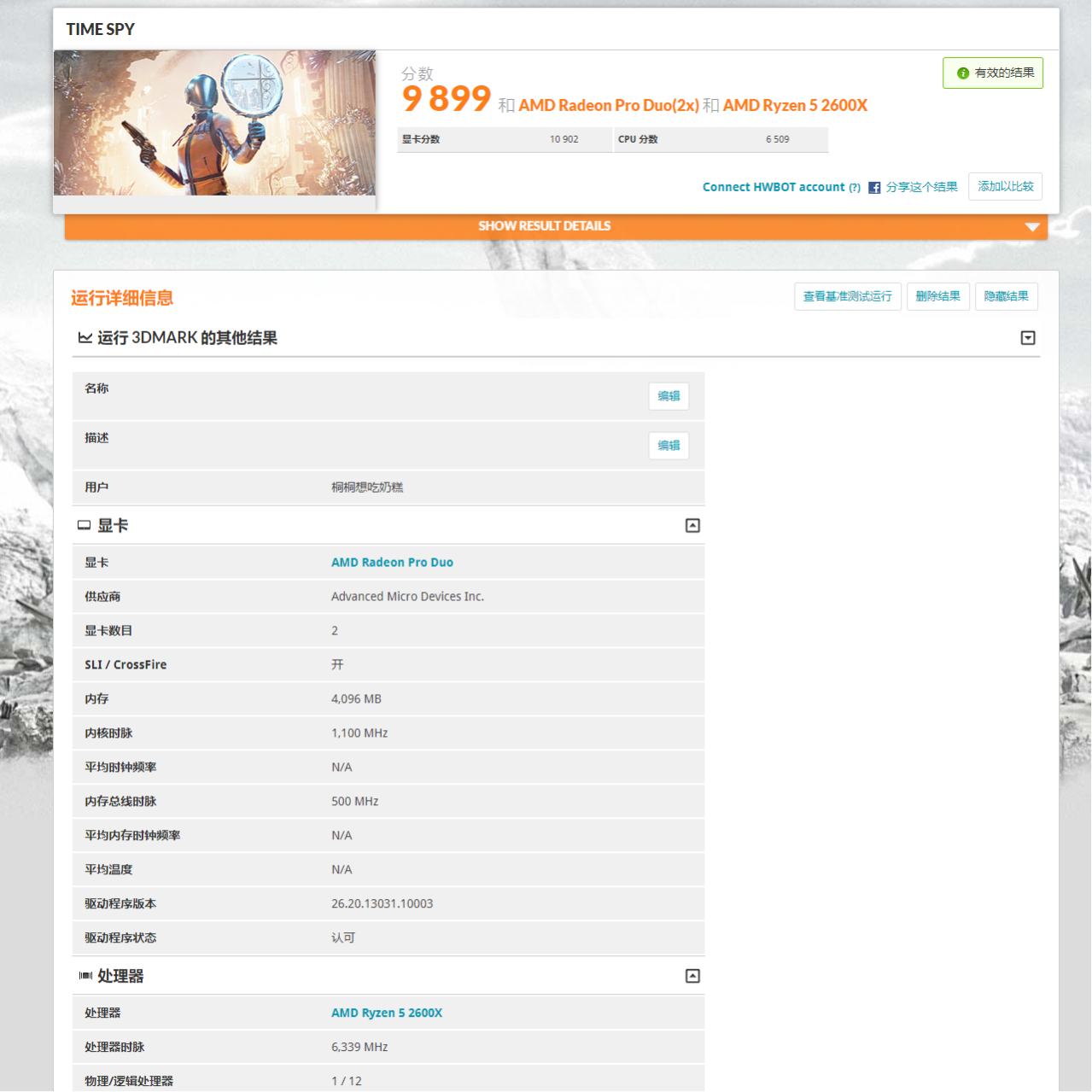Viewport: 1092px width, 1092px height.
Task: Click 编辑 button in the 描述 row
Action: [x=669, y=446]
